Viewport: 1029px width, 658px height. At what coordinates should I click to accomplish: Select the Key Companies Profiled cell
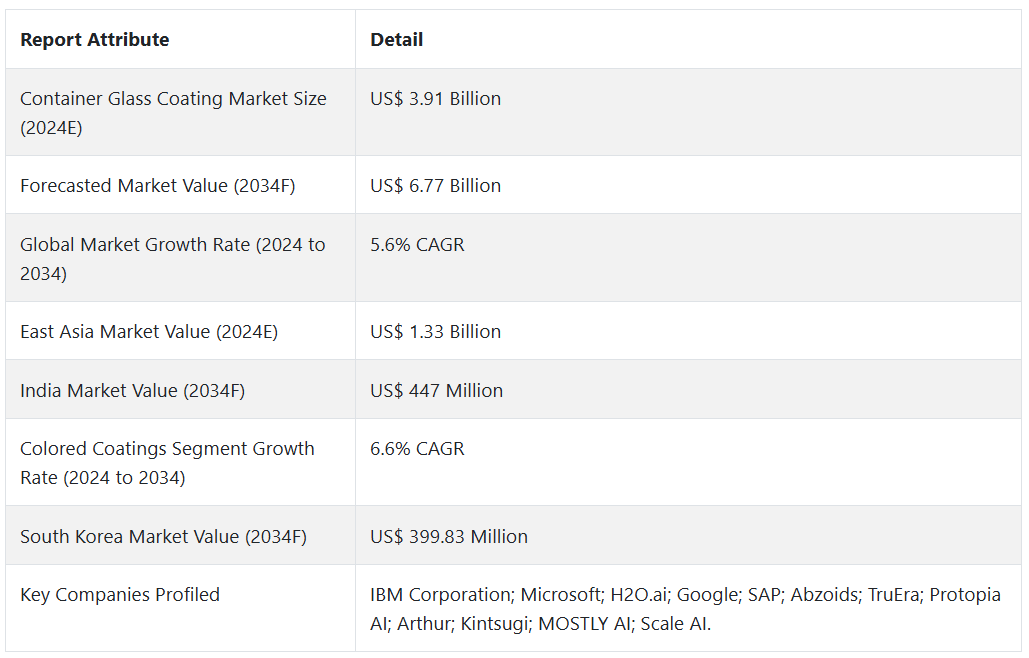pyautogui.click(x=120, y=595)
